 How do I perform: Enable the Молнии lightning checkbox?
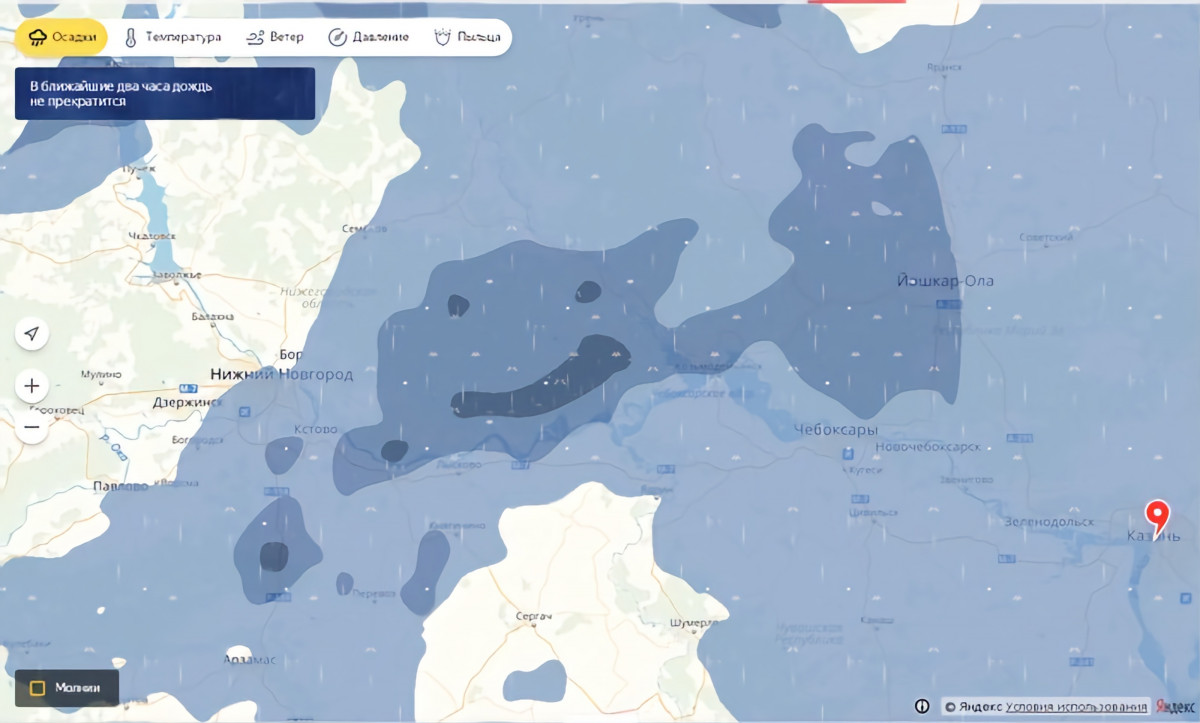coord(38,688)
